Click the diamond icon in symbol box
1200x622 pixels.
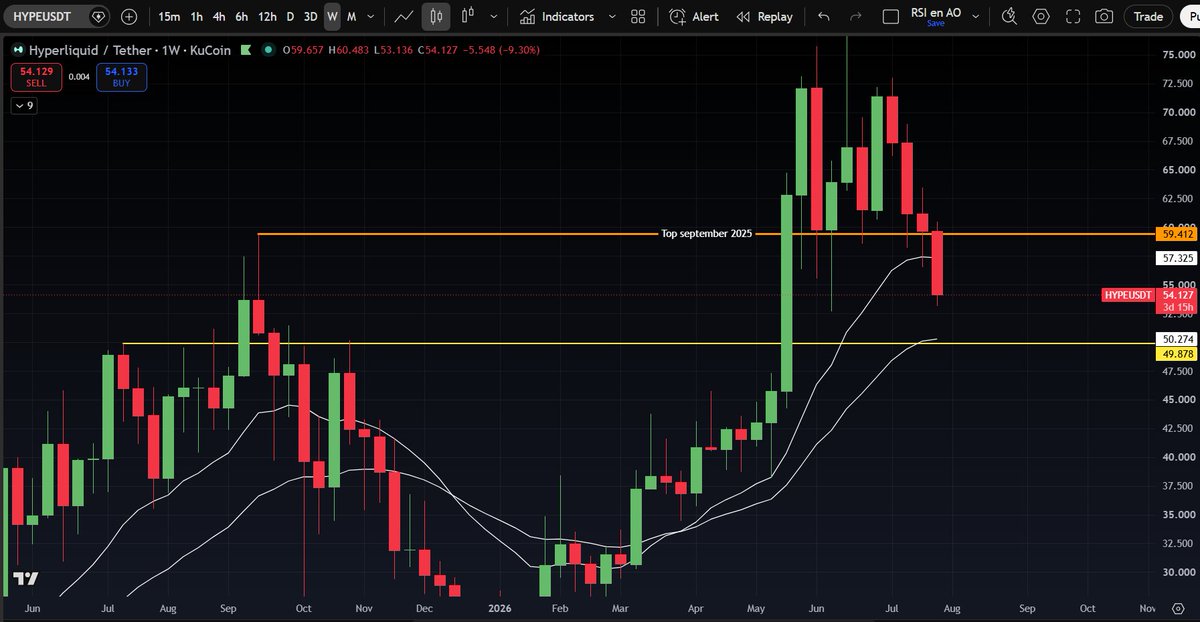(x=98, y=16)
